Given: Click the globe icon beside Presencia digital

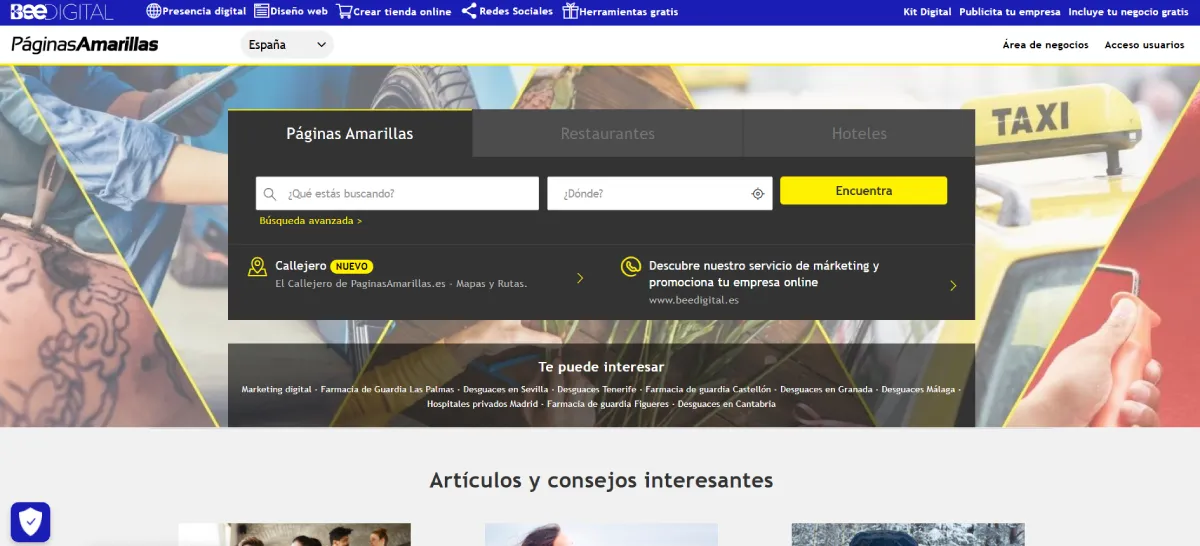Looking at the screenshot, I should pos(153,12).
